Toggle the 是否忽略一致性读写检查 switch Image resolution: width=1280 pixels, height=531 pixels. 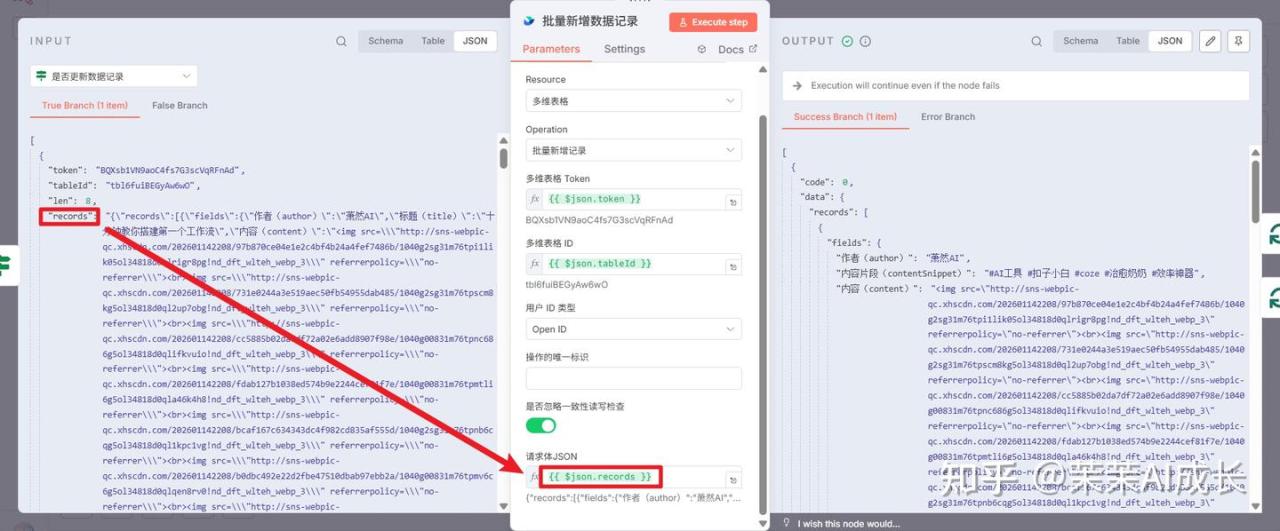(x=541, y=425)
